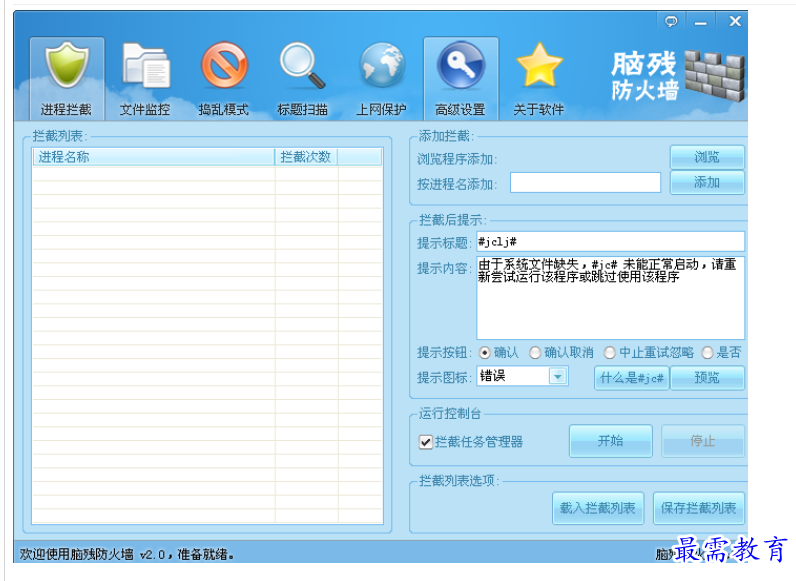Select the 是否 radio option
The width and height of the screenshot is (796, 581).
[708, 352]
